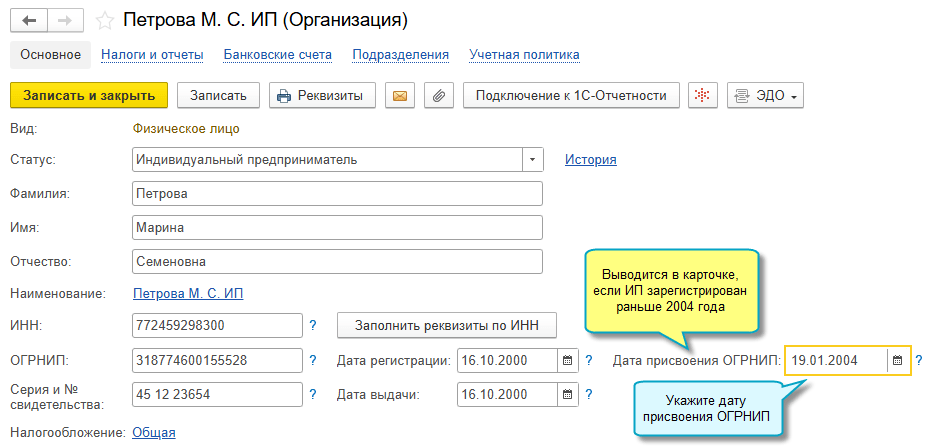Click the back navigation arrow
This screenshot has height=448, width=930.
click(x=29, y=21)
